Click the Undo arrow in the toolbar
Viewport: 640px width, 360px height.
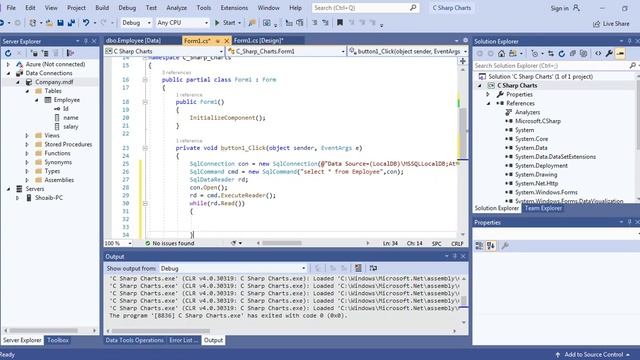(x=86, y=23)
